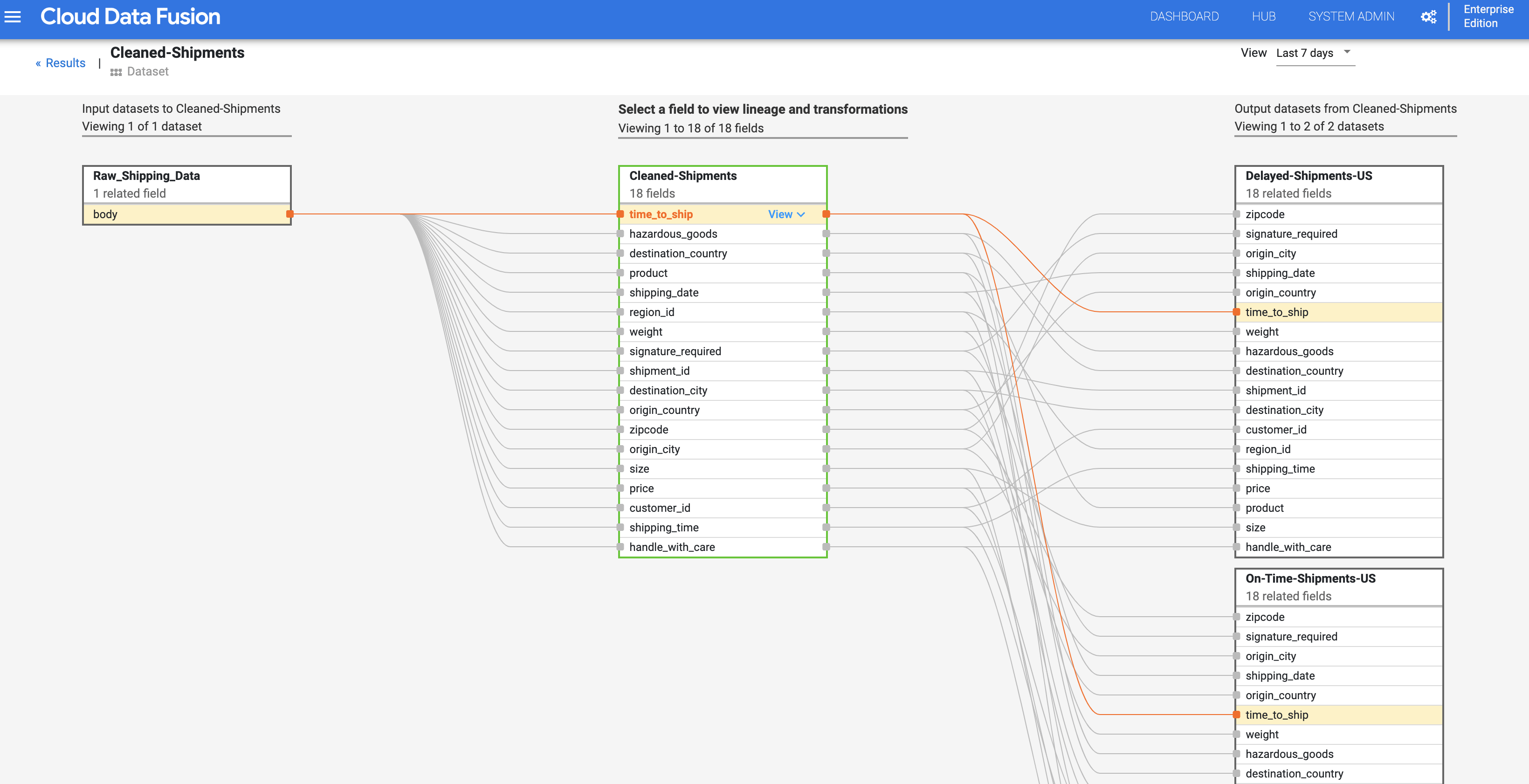Click the orange anchor dot beside body field
Image resolution: width=1529 pixels, height=784 pixels.
pos(289,214)
